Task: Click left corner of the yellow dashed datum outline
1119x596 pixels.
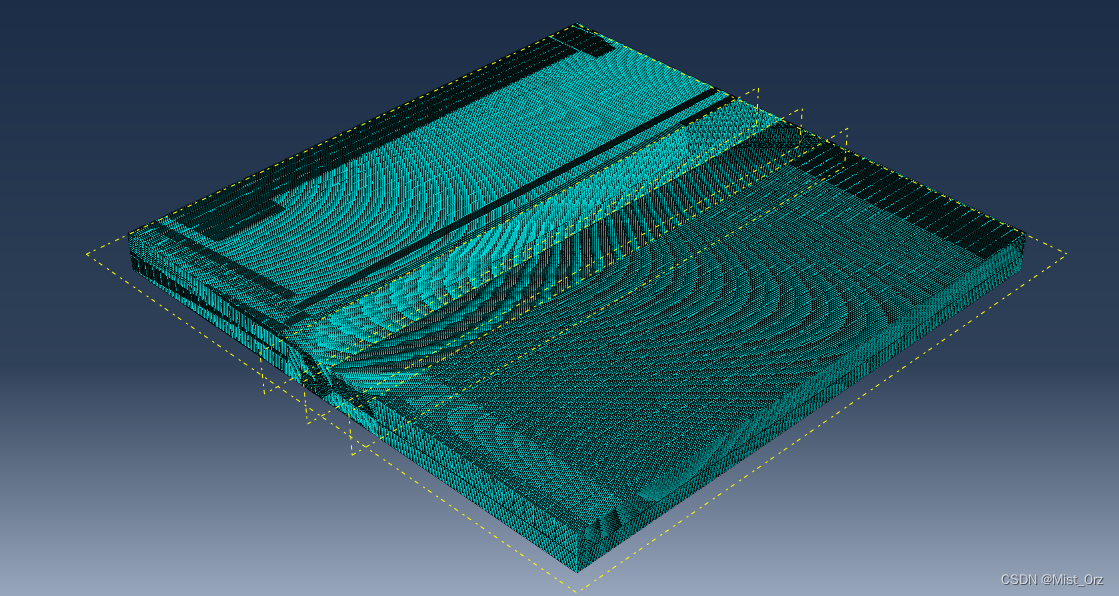Action: [88, 253]
